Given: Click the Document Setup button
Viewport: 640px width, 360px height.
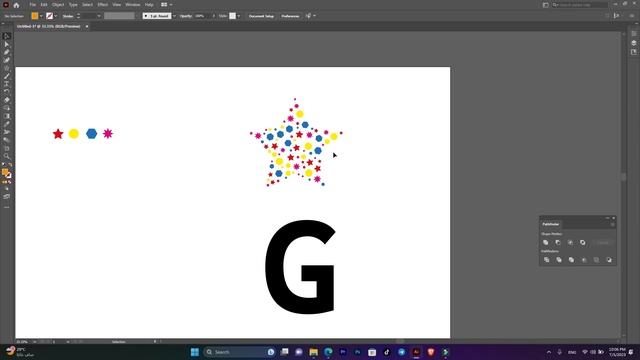Looking at the screenshot, I should [x=261, y=16].
